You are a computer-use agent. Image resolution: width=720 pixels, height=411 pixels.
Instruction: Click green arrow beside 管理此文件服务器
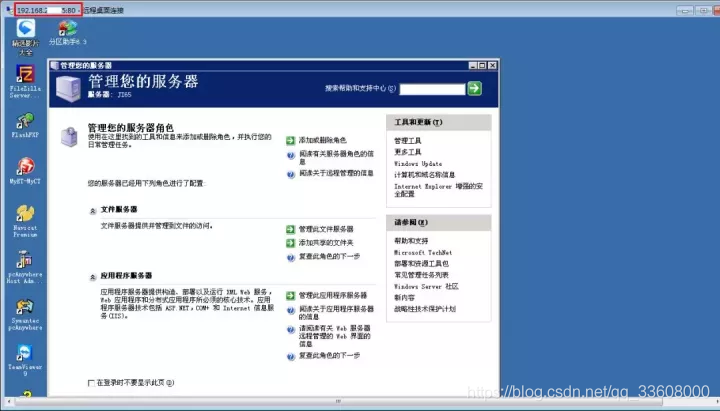click(290, 229)
